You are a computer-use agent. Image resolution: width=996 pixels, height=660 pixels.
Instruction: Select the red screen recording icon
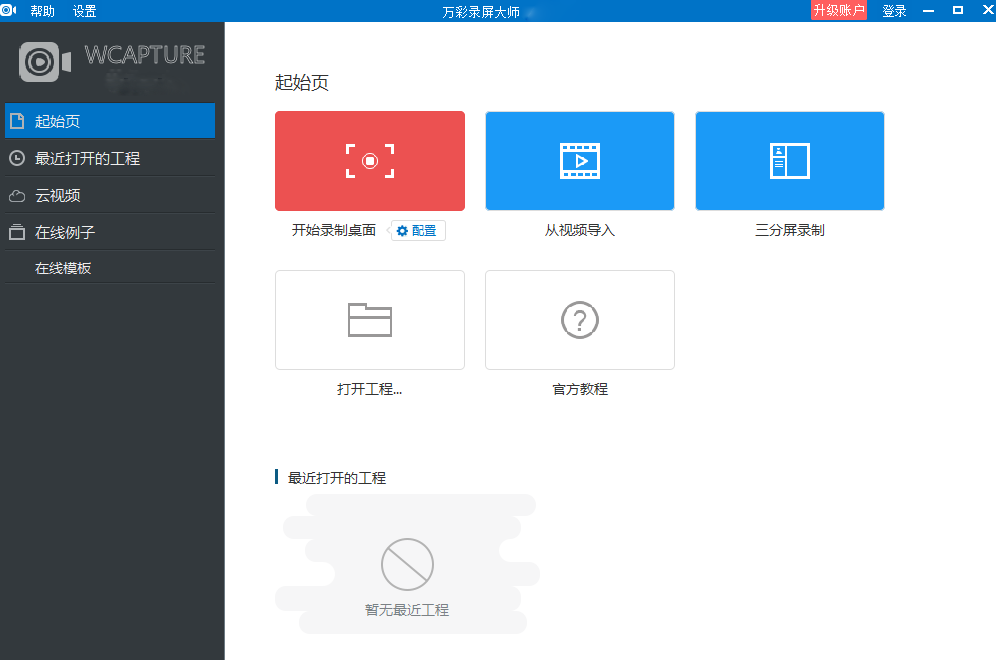(x=369, y=160)
